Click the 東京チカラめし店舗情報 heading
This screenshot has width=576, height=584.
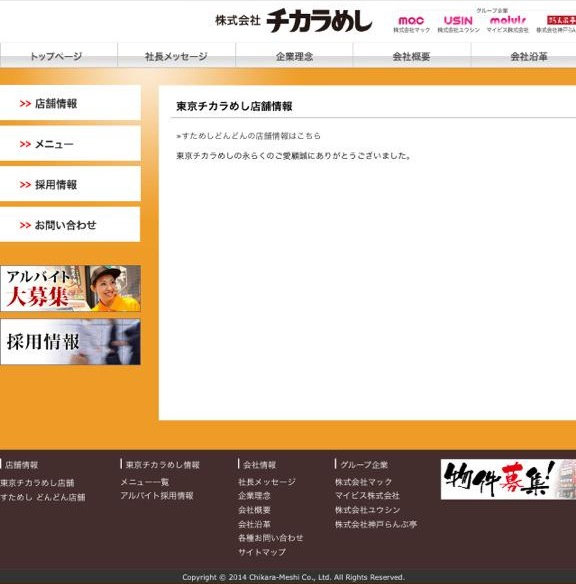[234, 106]
